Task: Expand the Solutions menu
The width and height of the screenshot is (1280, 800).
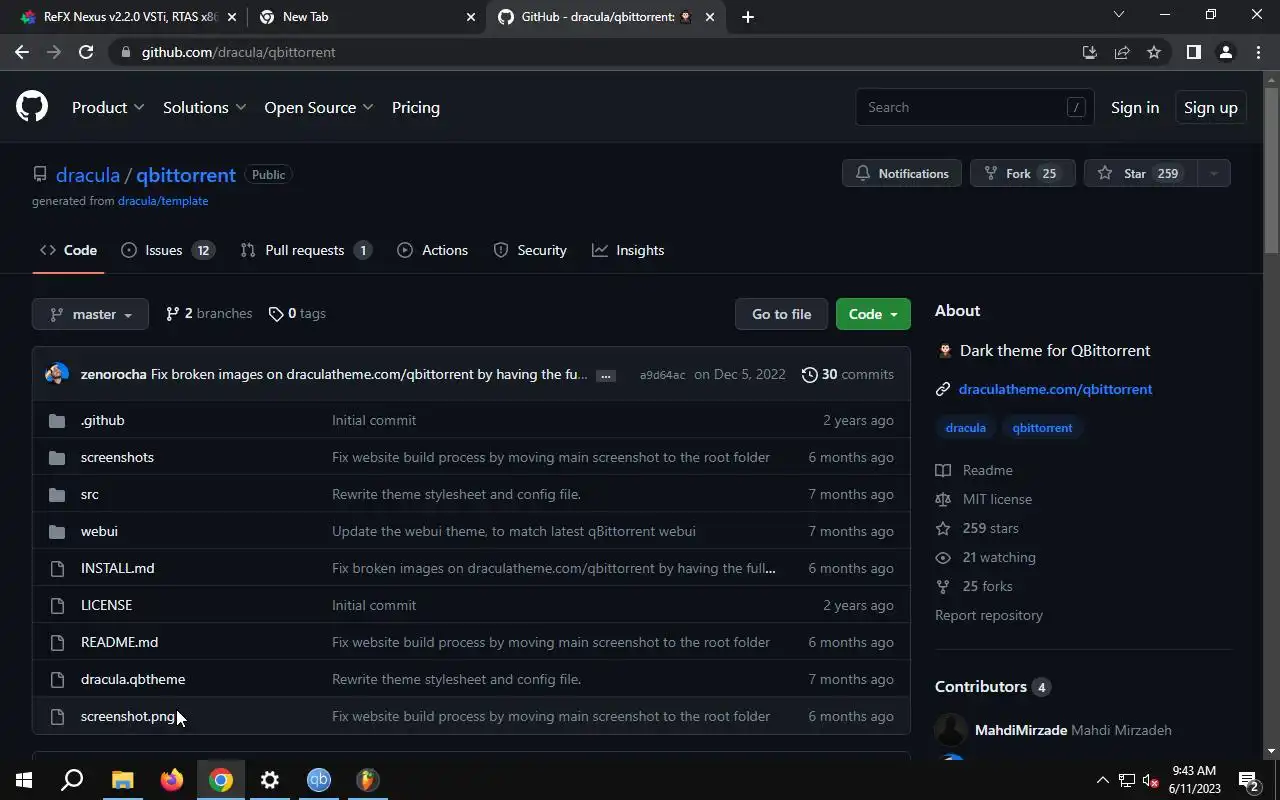Action: [205, 107]
